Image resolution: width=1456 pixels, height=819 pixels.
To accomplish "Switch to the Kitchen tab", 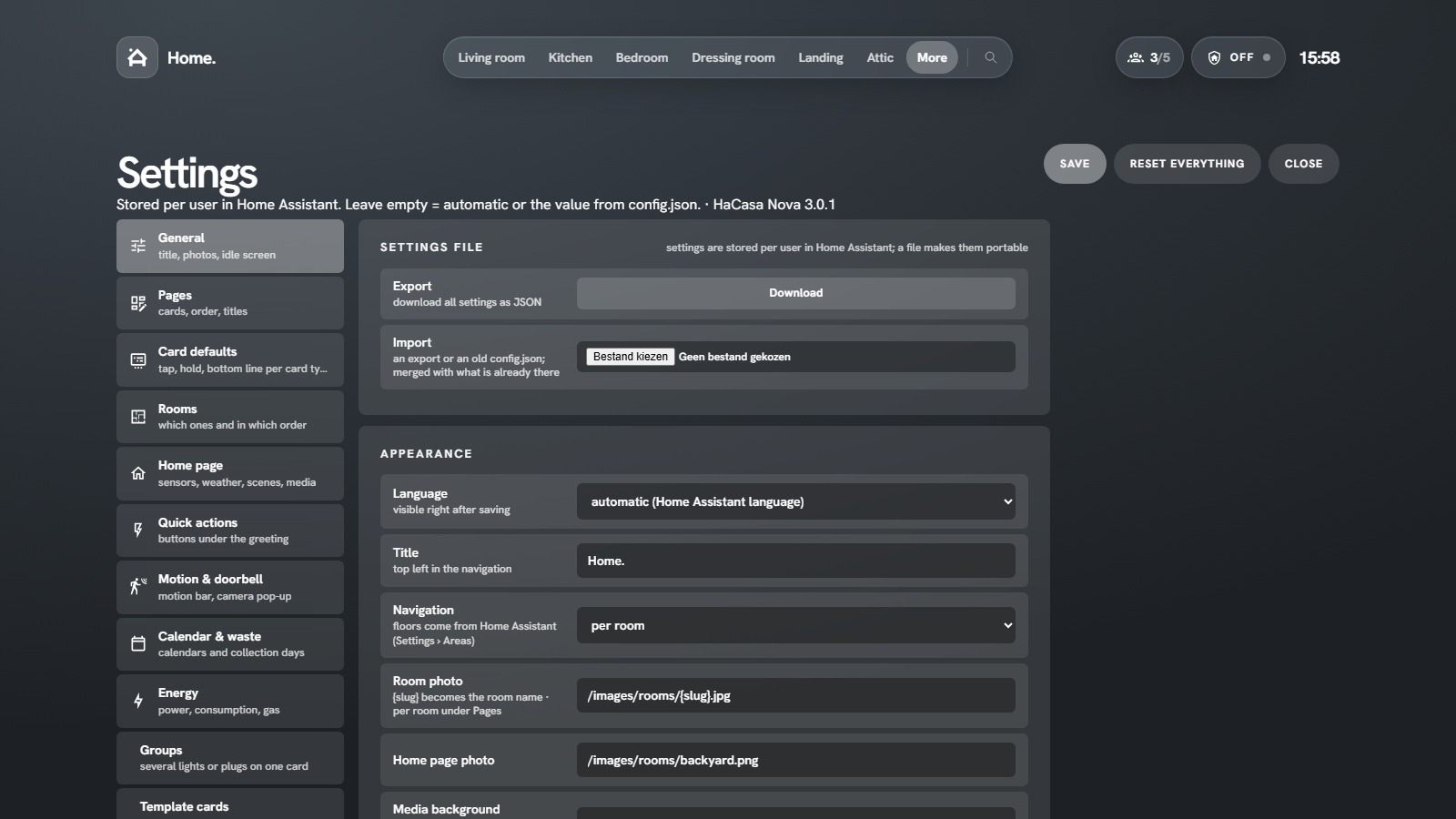I will point(571,57).
